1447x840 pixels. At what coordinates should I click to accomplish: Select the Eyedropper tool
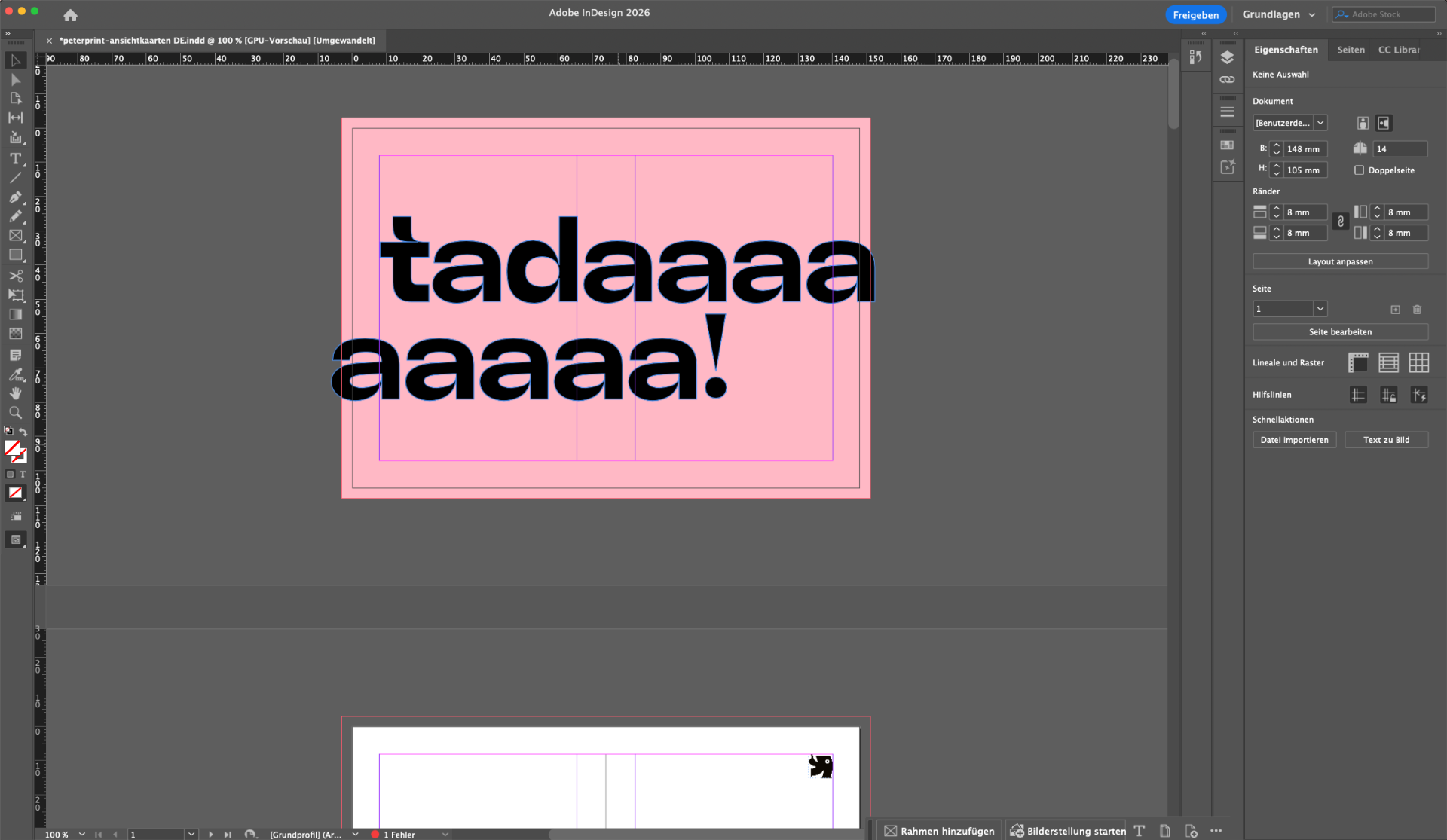15,374
